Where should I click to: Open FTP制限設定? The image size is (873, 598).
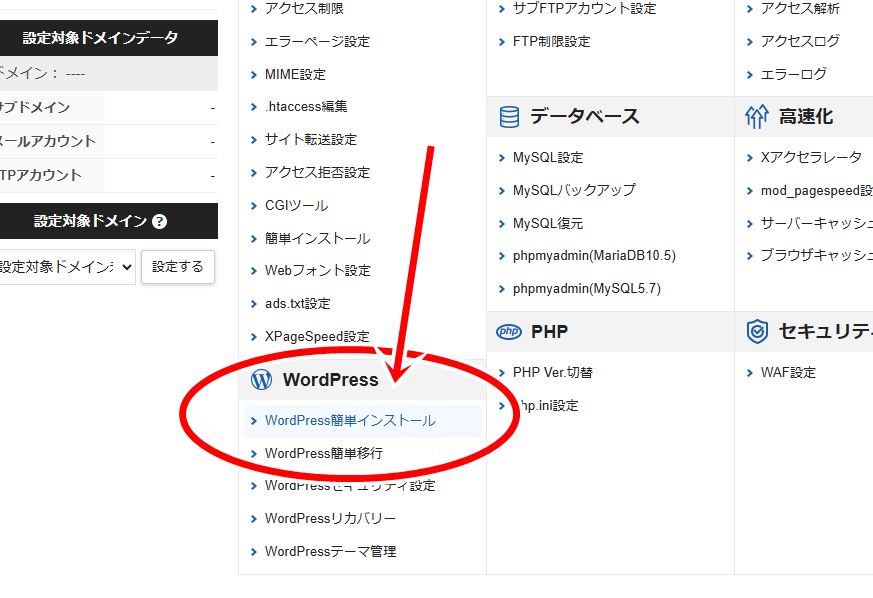click(x=552, y=42)
